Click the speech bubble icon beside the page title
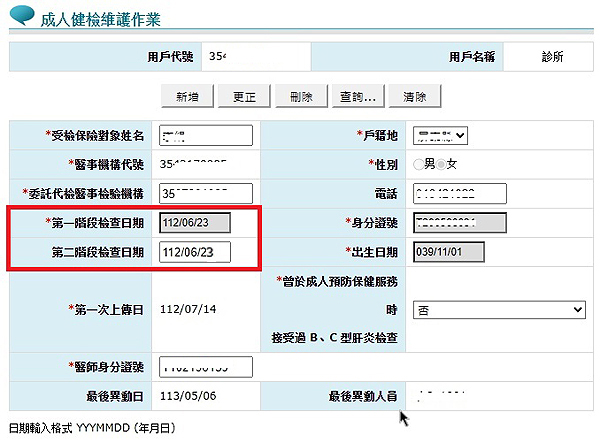This screenshot has height=443, width=600. coord(20,17)
